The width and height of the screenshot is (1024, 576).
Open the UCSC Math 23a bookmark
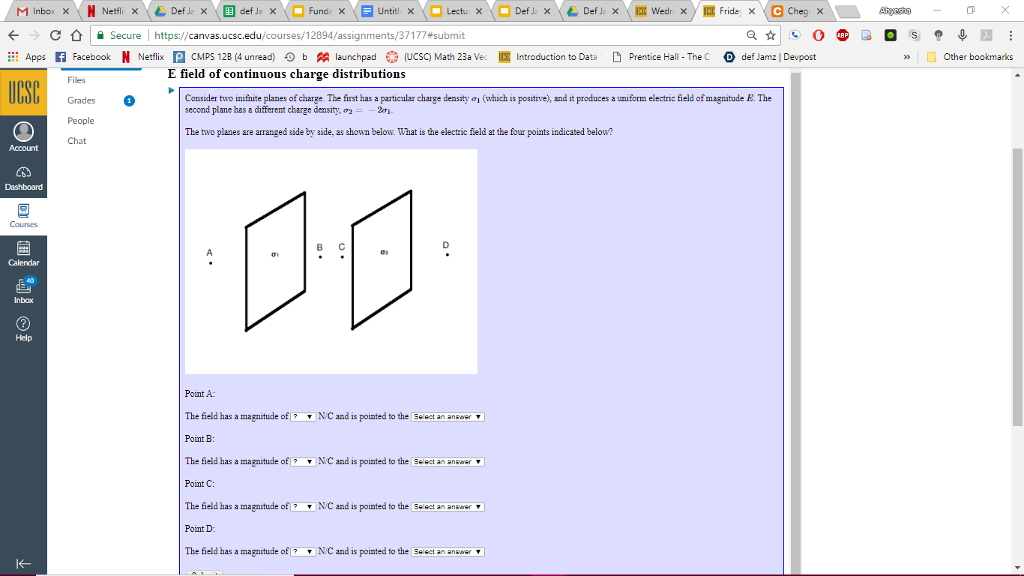tap(437, 57)
